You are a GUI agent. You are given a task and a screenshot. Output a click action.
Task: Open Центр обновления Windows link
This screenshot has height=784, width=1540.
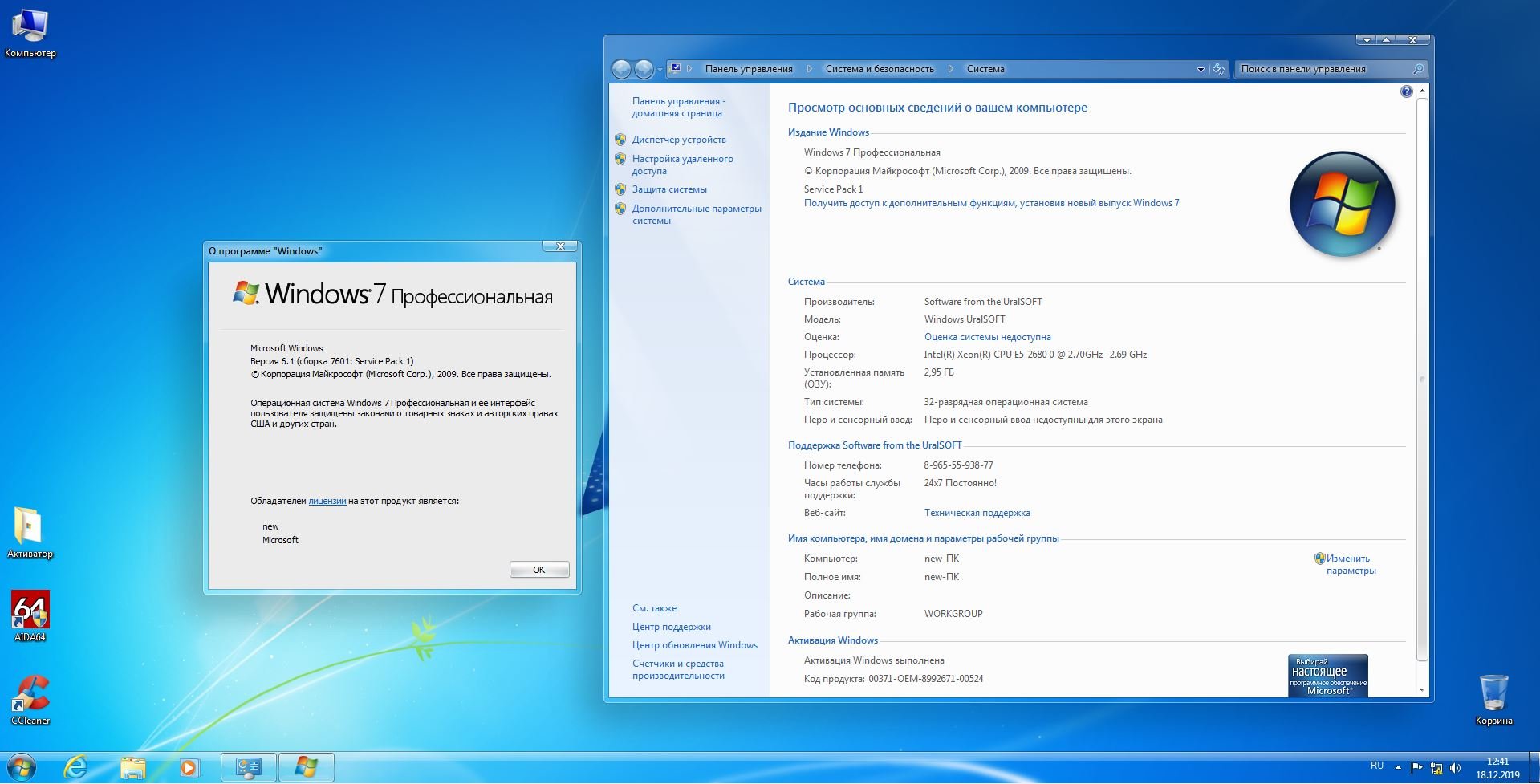click(x=694, y=645)
